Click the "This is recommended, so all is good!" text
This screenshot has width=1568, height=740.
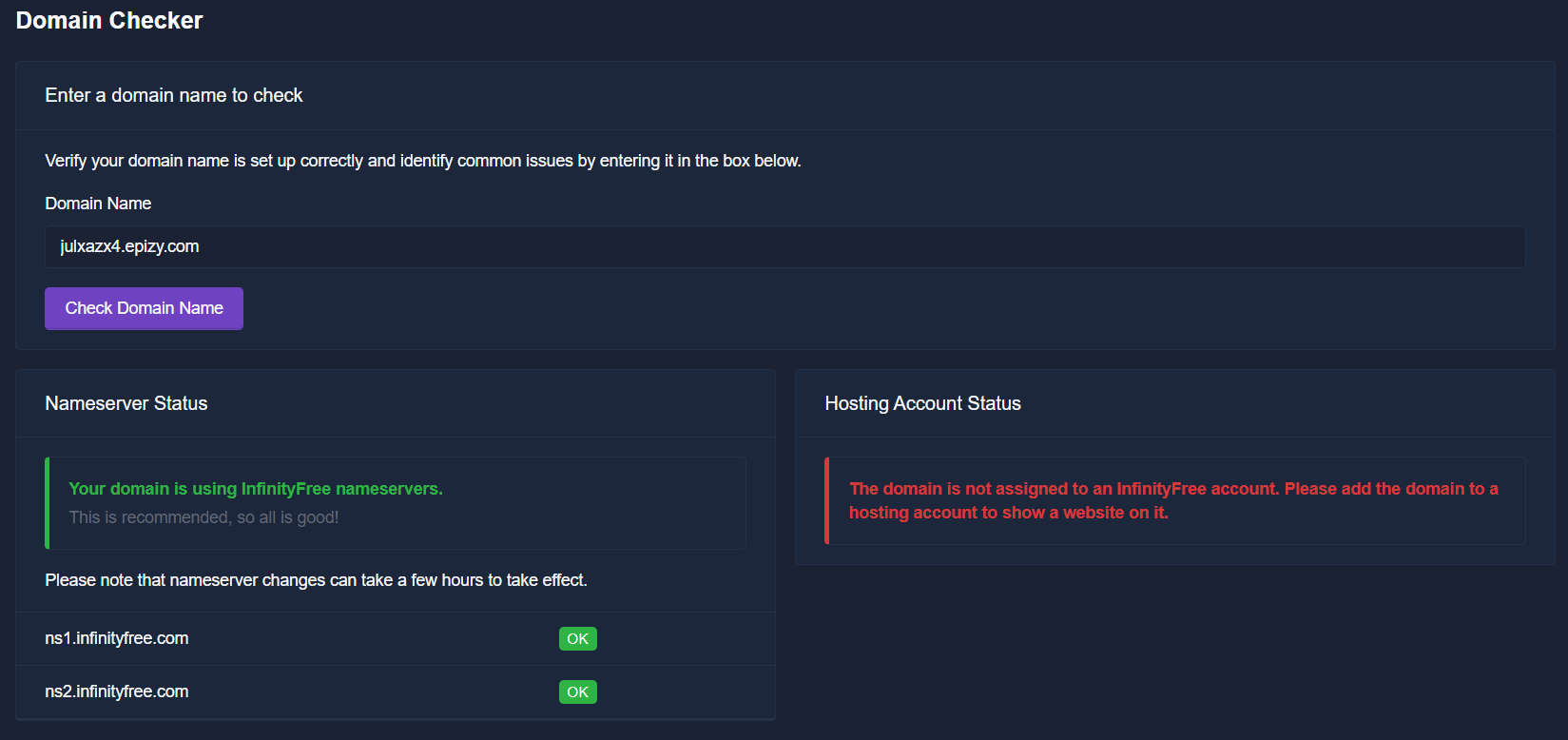tap(203, 517)
